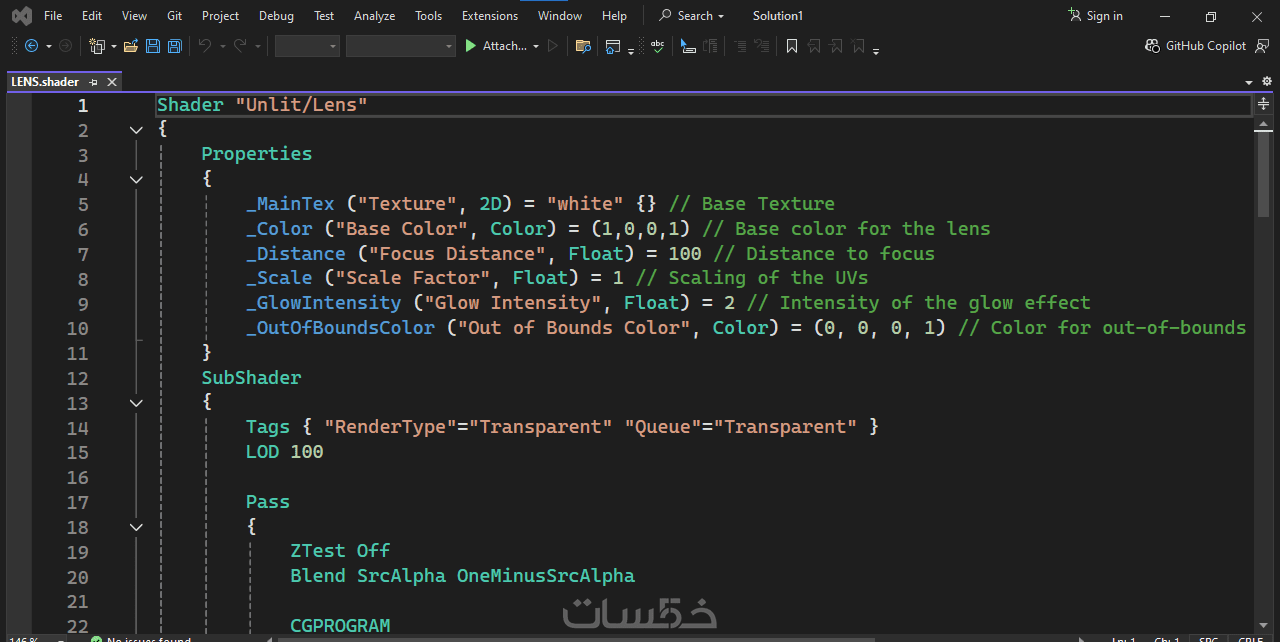Go to the previous bookmark
Image resolution: width=1280 pixels, height=642 pixels.
(x=814, y=46)
